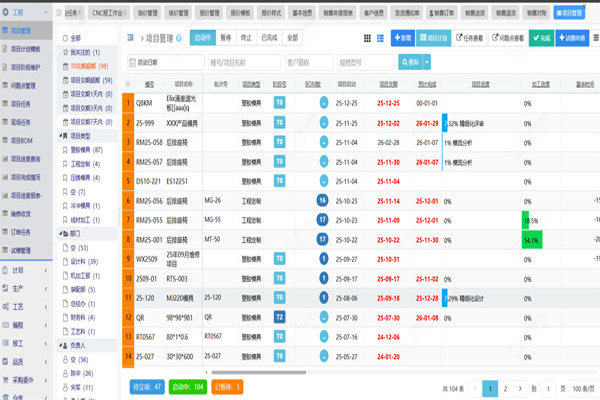
Task: Click T0 stage badge in row 25-999
Action: tap(280, 122)
